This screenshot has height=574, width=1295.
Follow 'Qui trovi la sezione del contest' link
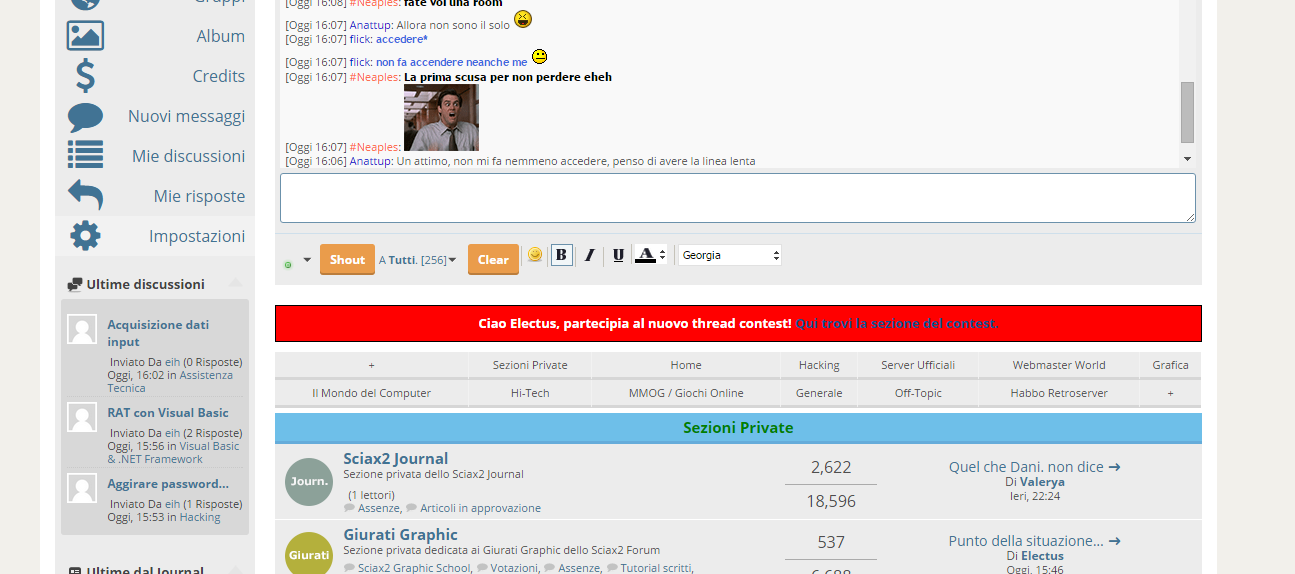[897, 323]
